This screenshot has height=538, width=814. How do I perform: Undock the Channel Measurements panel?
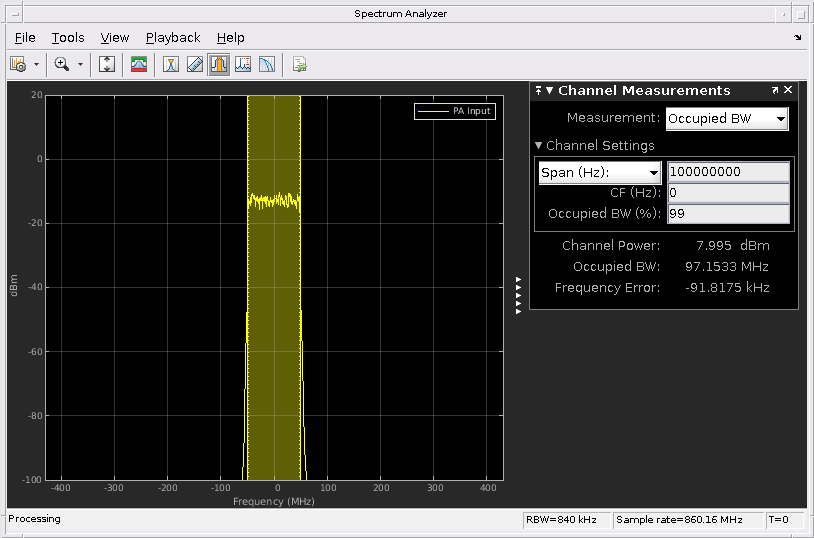point(775,90)
